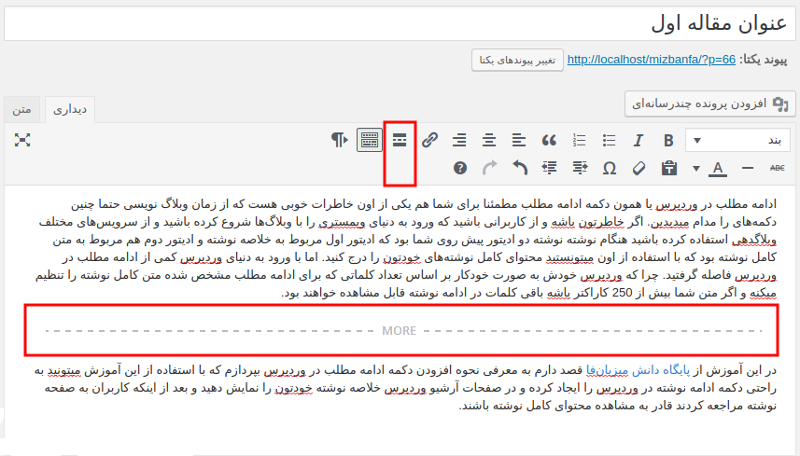Insert a numbered list
Screen dimensions: 800x456
[x=579, y=140]
